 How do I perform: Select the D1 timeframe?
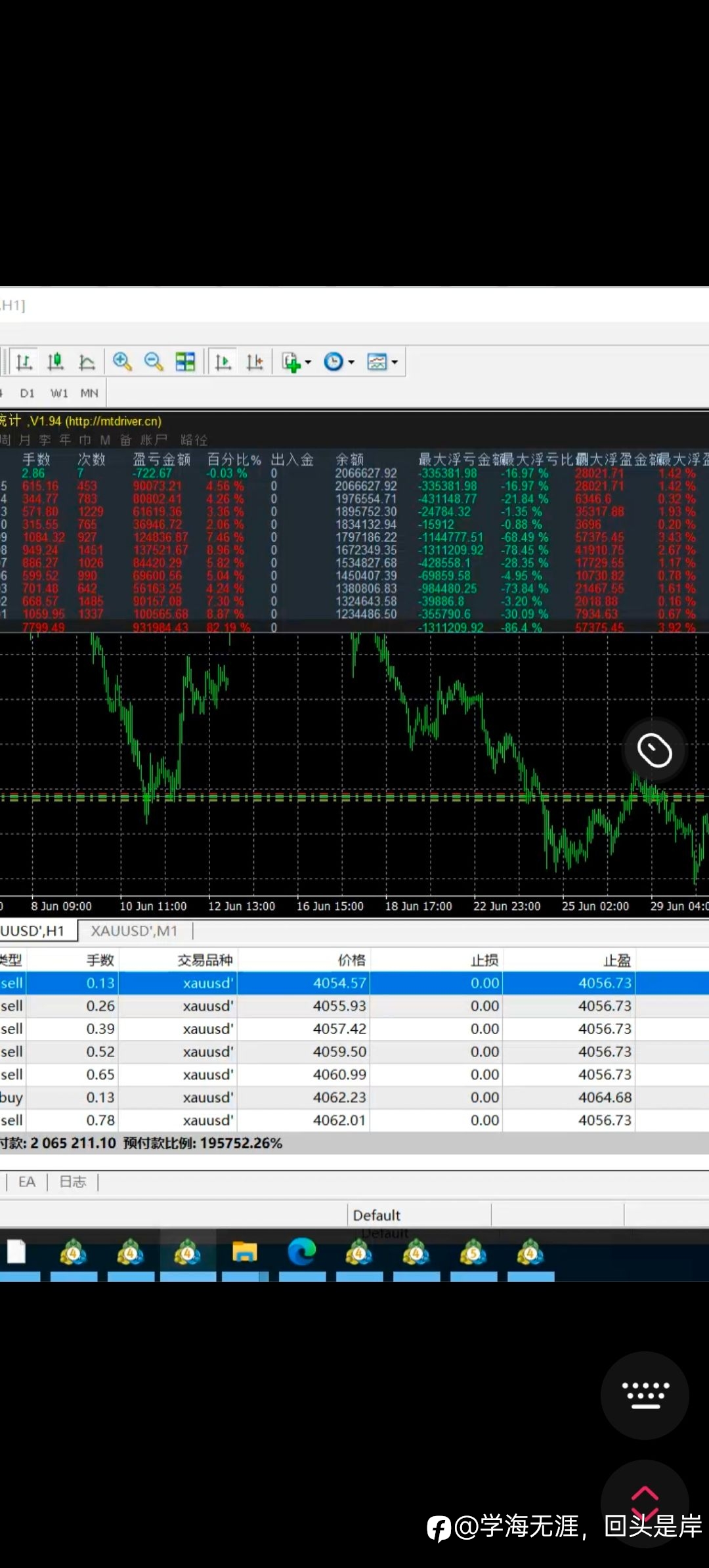[27, 393]
